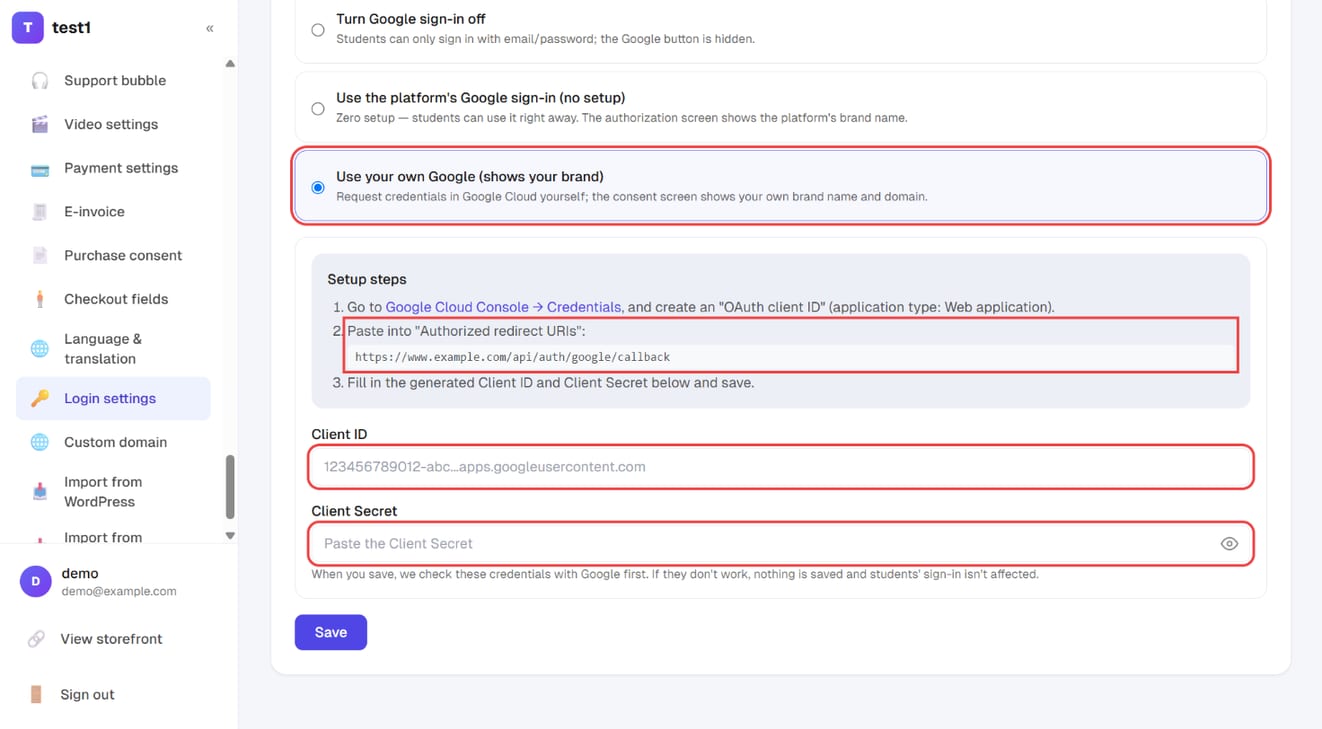
Task: Click the document icon beside Purchase consent
Action: pos(40,256)
